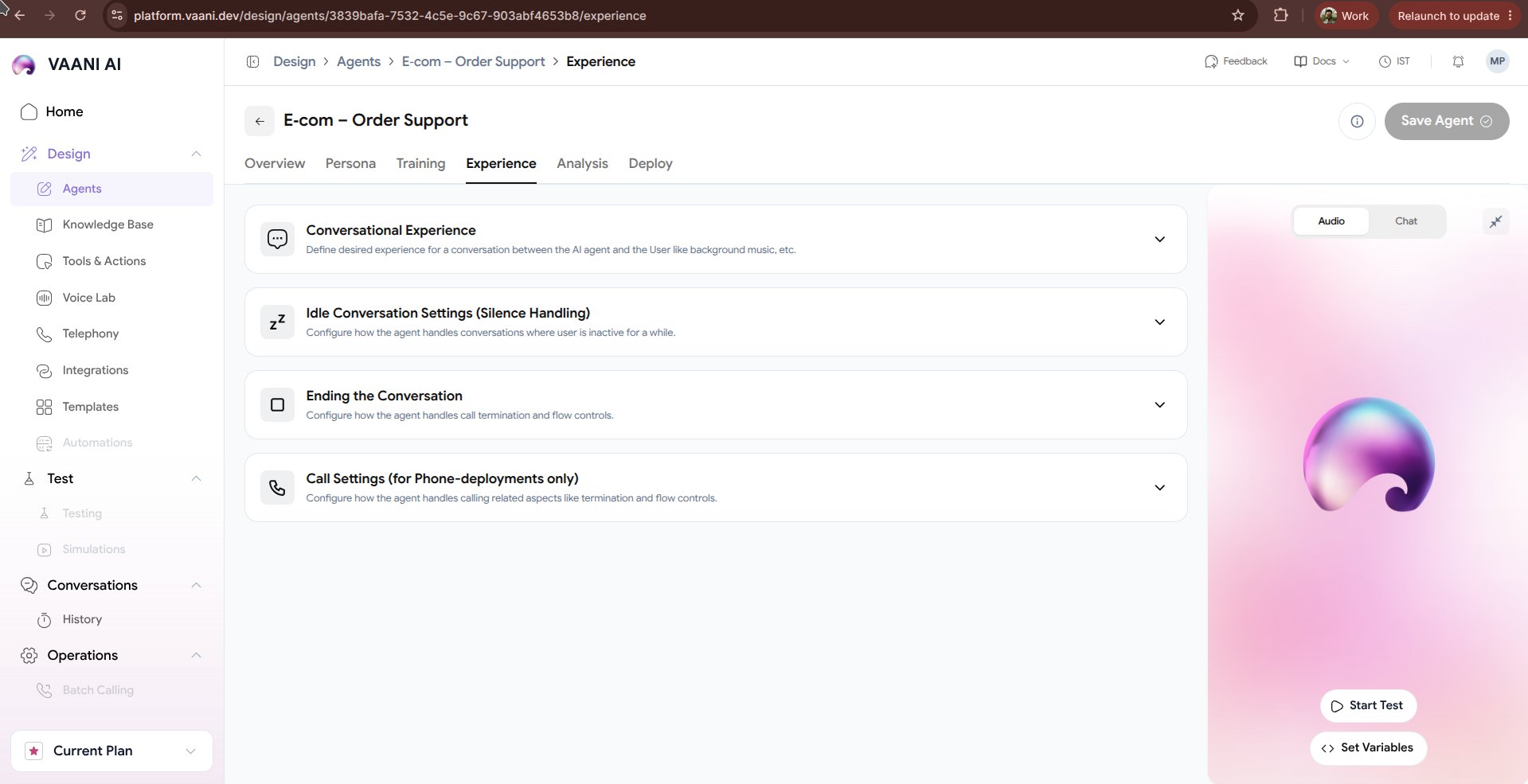This screenshot has height=784, width=1528.
Task: Click the Conversations bubble icon
Action: (x=29, y=585)
